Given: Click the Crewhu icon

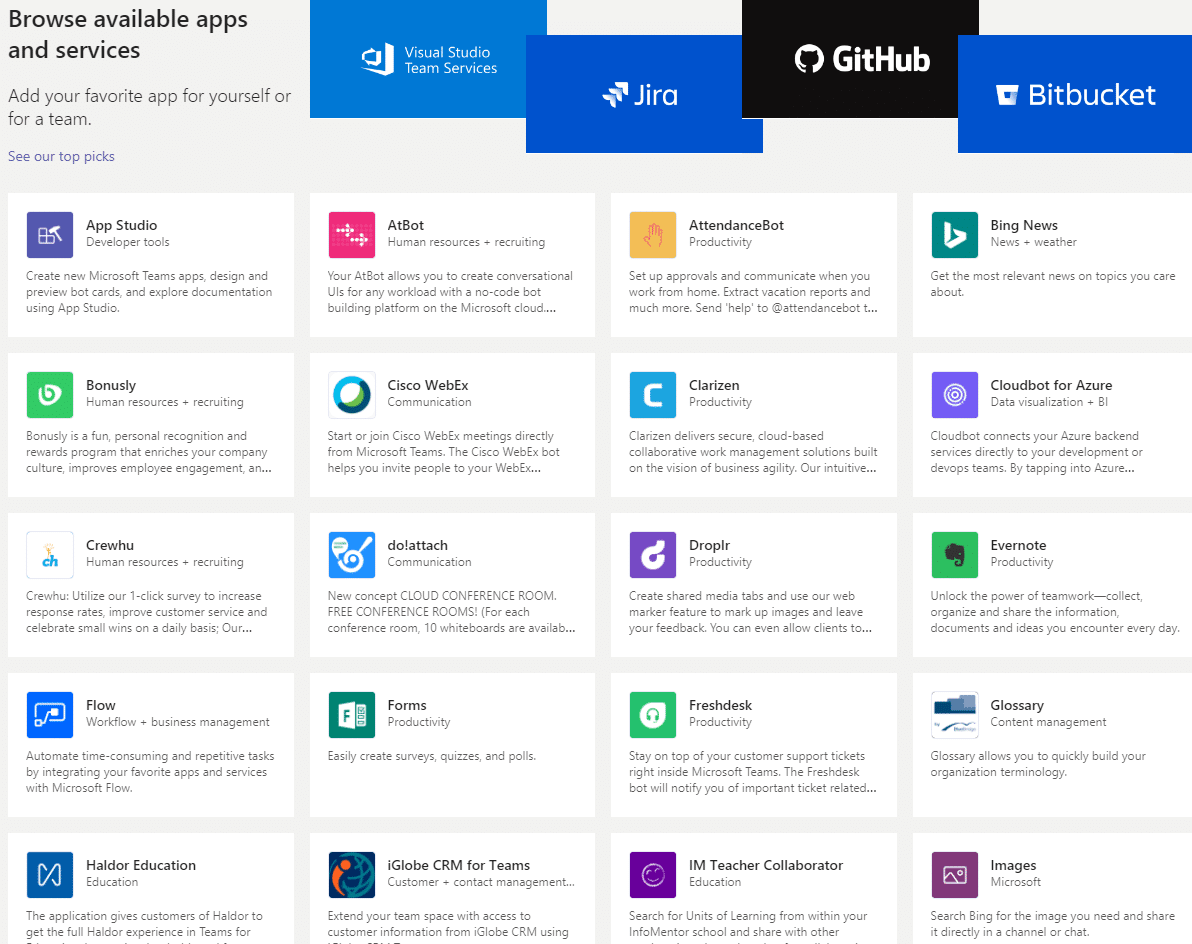Looking at the screenshot, I should (x=49, y=555).
